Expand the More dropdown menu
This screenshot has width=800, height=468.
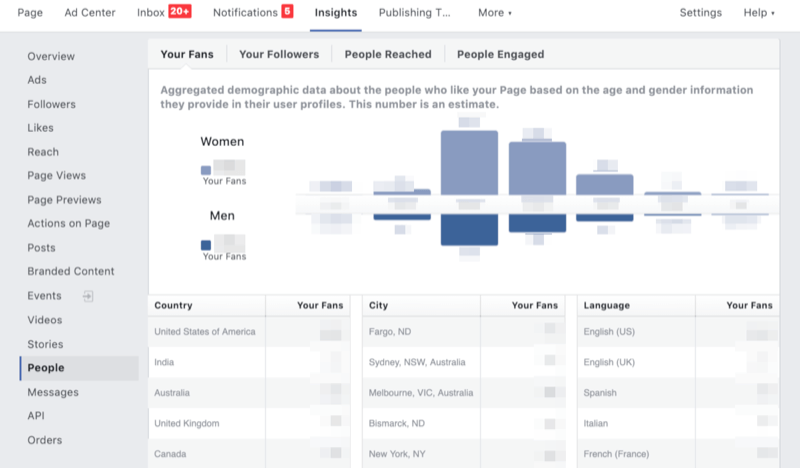tap(495, 13)
